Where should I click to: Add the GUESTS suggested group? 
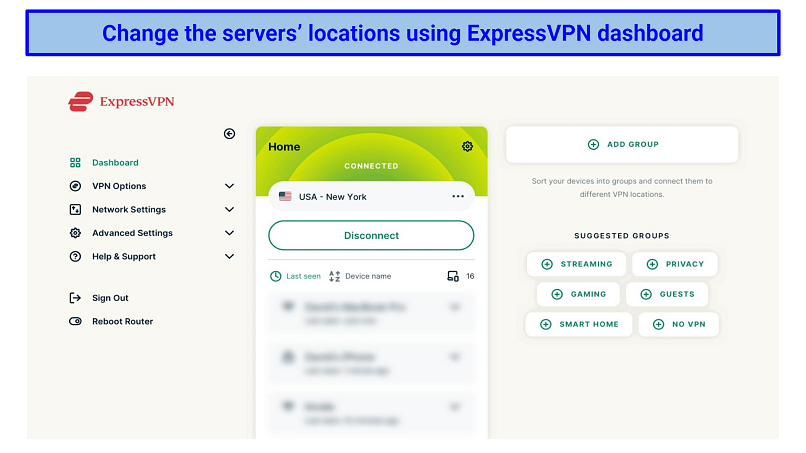click(667, 294)
